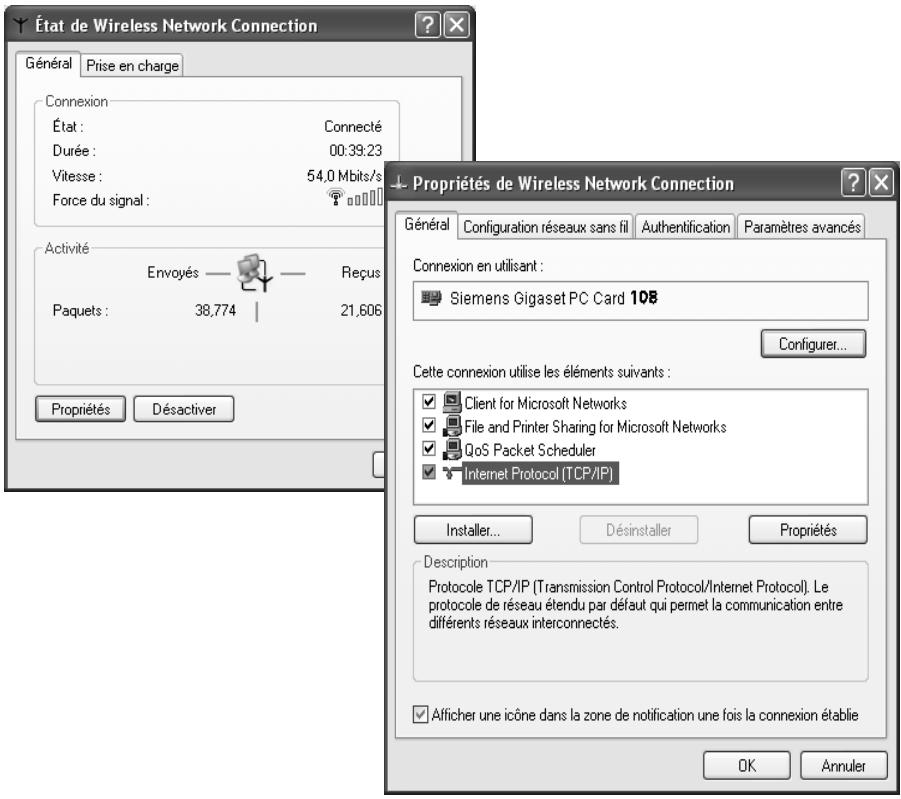Click the Internet Protocol (TCP/IP) icon
The image size is (901, 799).
(x=451, y=473)
